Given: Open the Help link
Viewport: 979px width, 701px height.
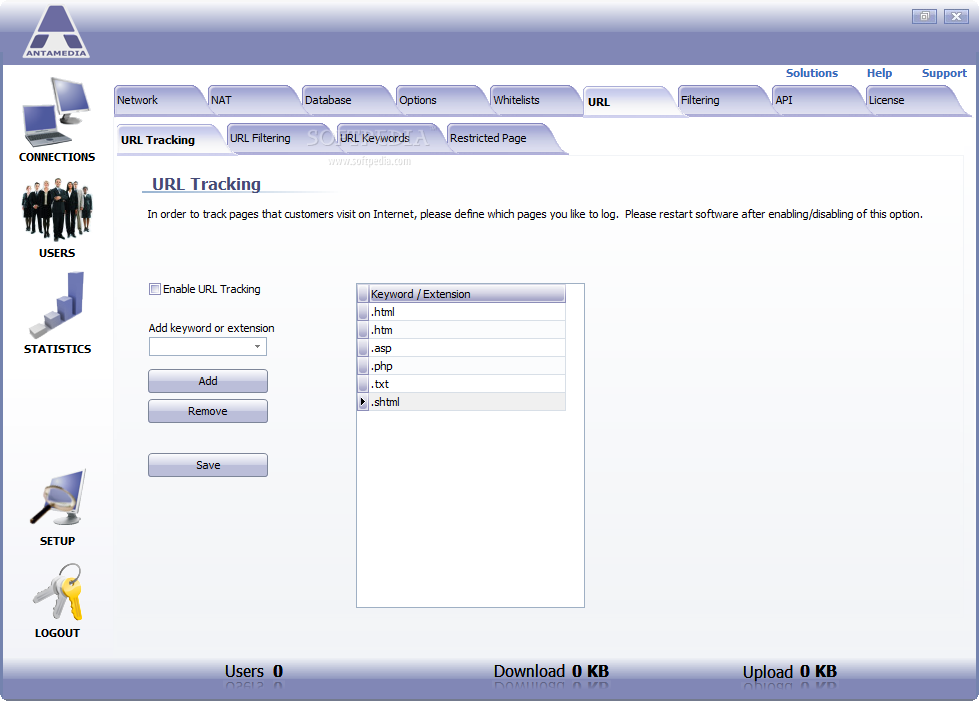Looking at the screenshot, I should [x=879, y=73].
